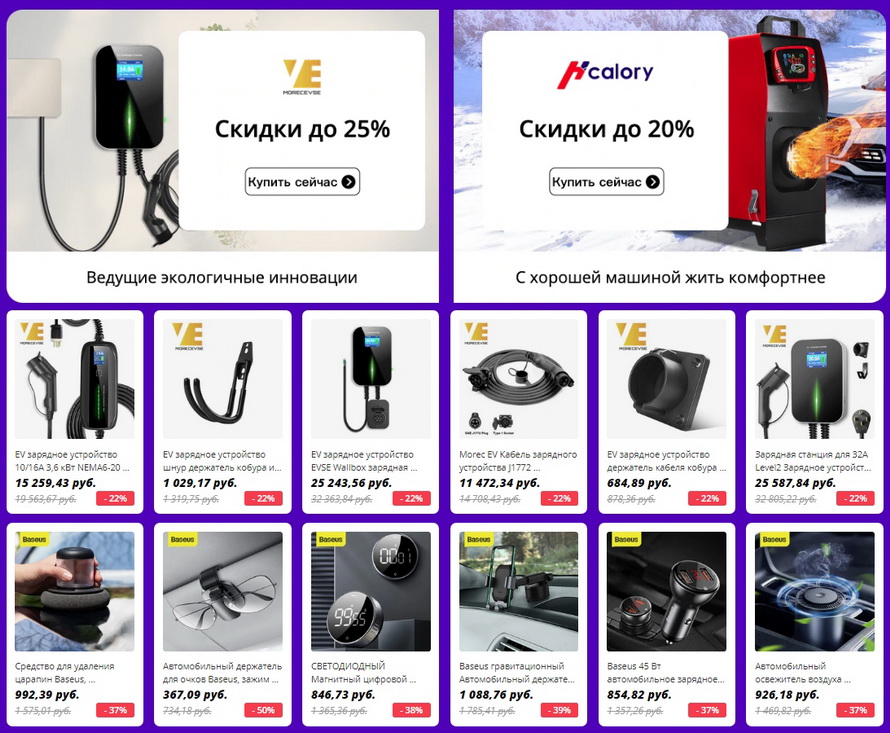Click arrow icon in Hcalory buy-now button
This screenshot has width=890, height=733.
point(653,182)
